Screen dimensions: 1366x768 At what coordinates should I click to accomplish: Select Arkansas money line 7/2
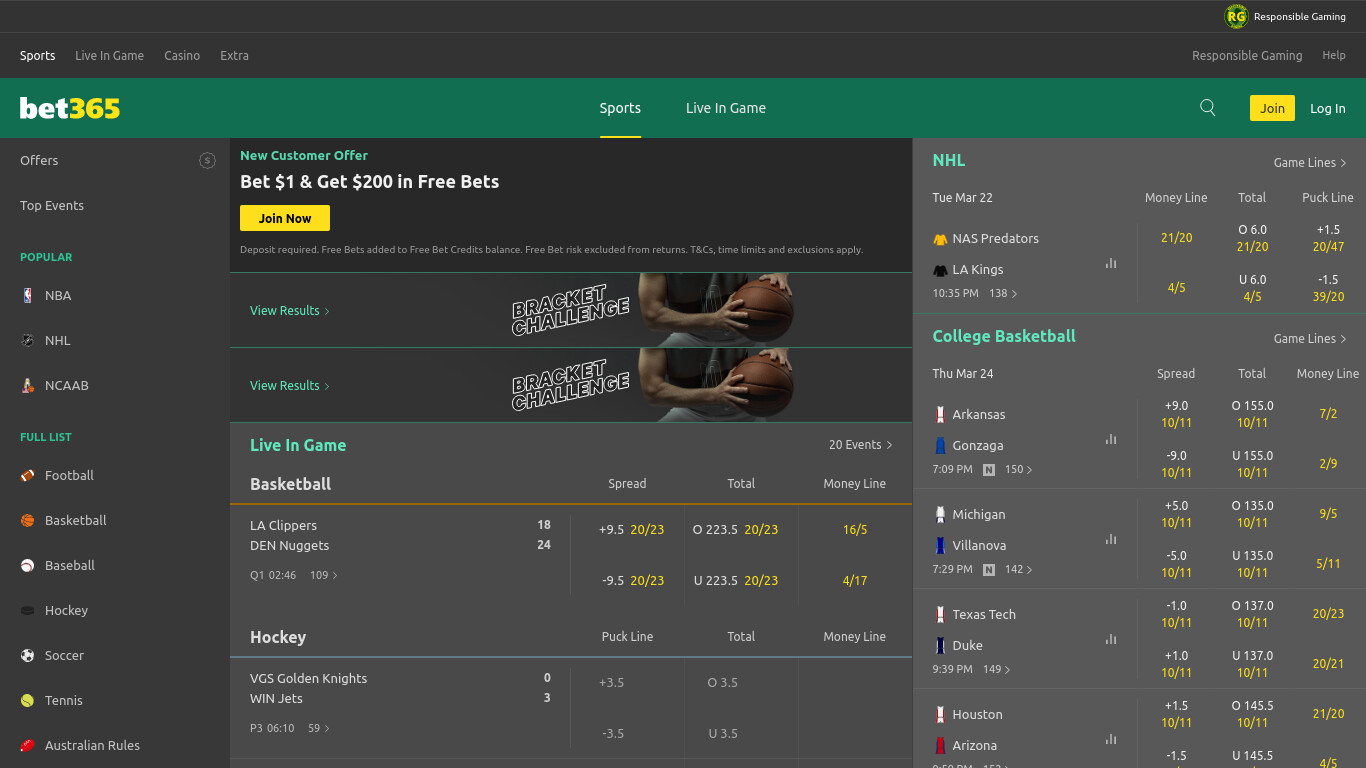coord(1328,414)
